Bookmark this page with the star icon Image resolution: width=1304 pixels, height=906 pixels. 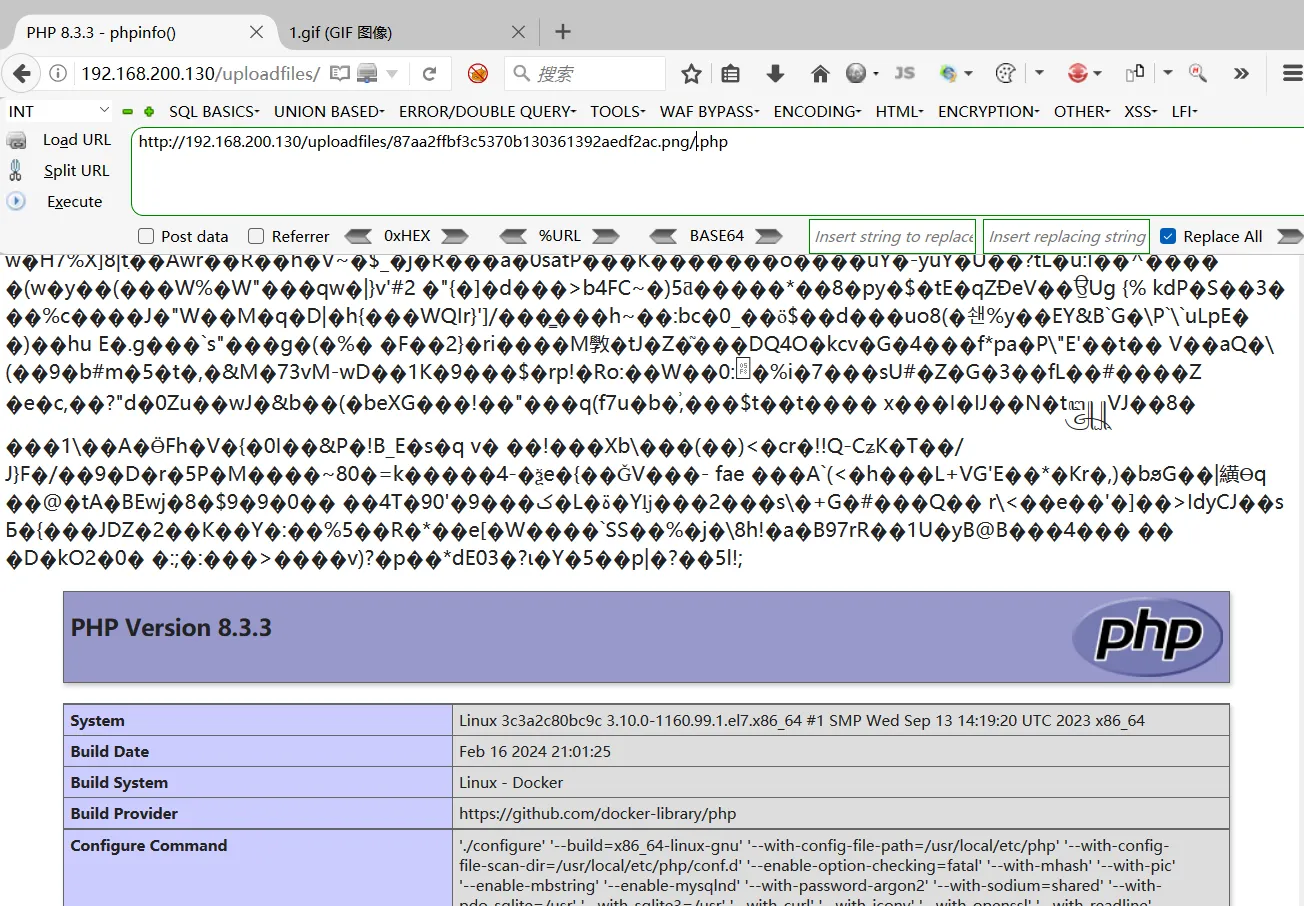click(x=691, y=73)
